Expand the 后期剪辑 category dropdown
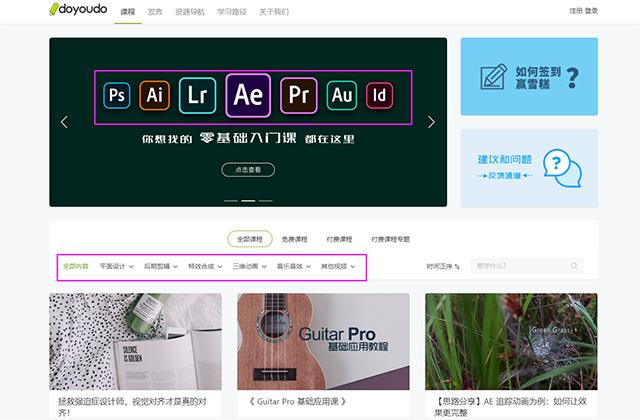 [161, 266]
